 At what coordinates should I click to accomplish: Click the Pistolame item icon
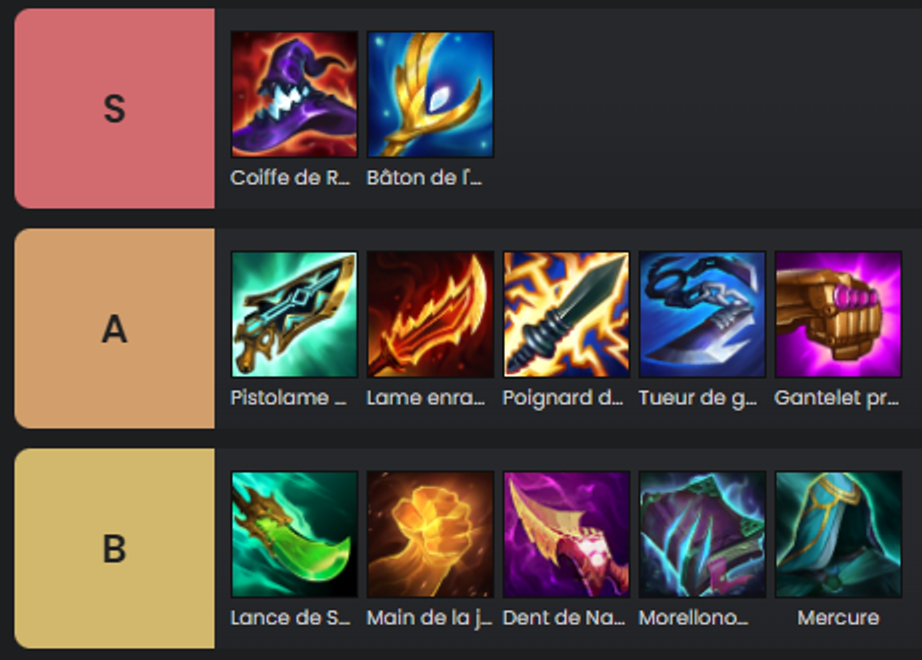[294, 314]
